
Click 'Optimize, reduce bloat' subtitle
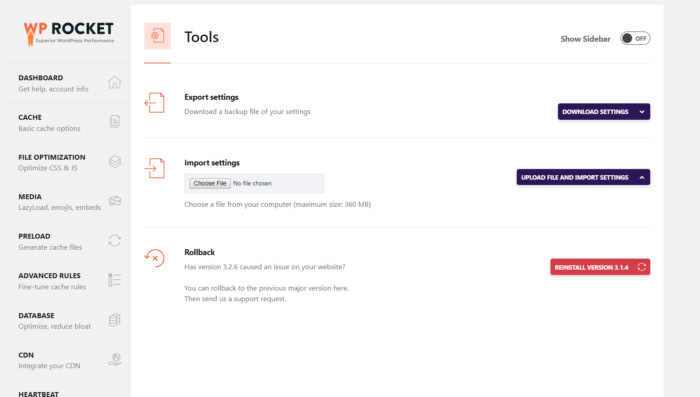[x=54, y=326]
